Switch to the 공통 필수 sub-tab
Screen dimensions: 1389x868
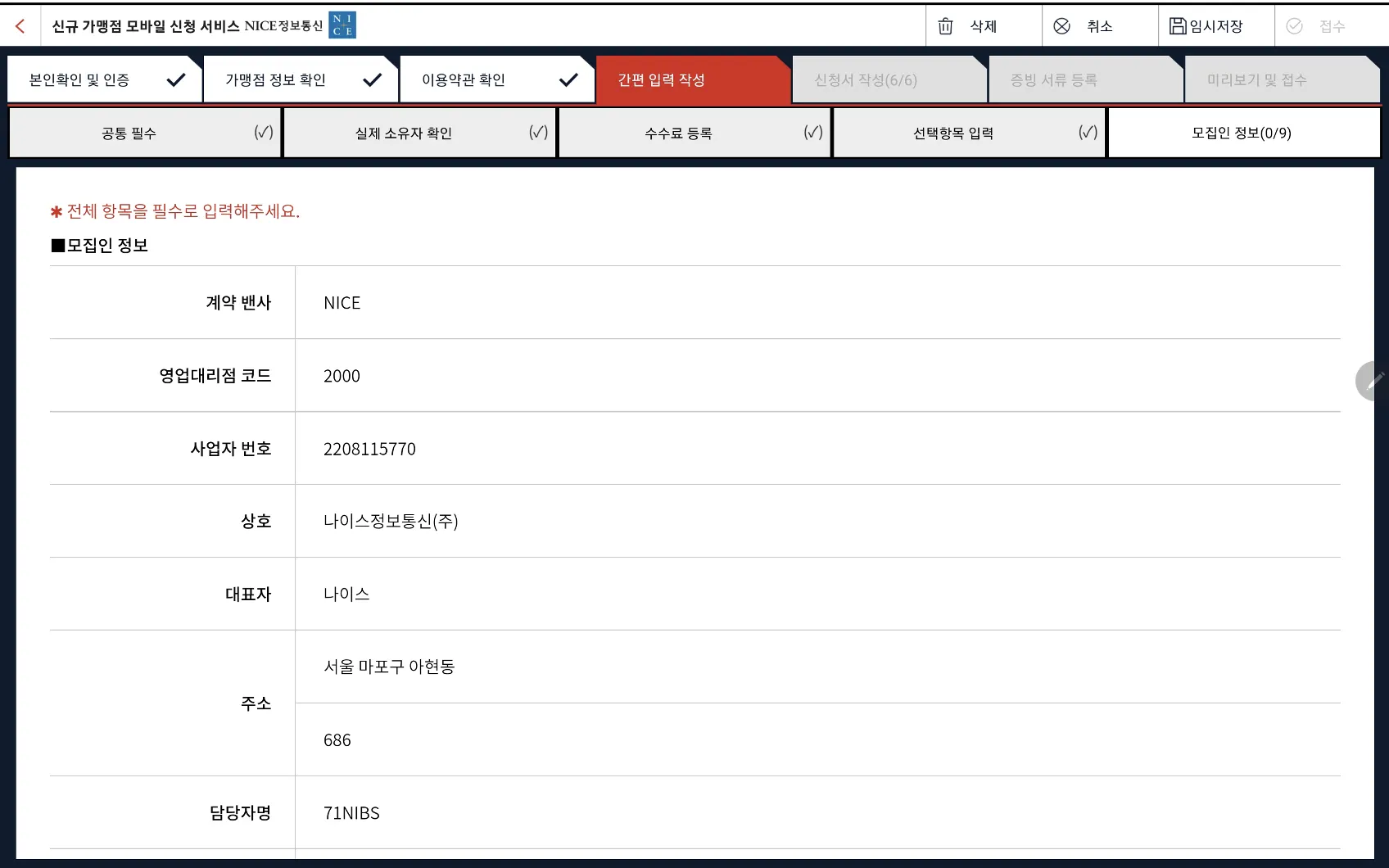[x=145, y=133]
